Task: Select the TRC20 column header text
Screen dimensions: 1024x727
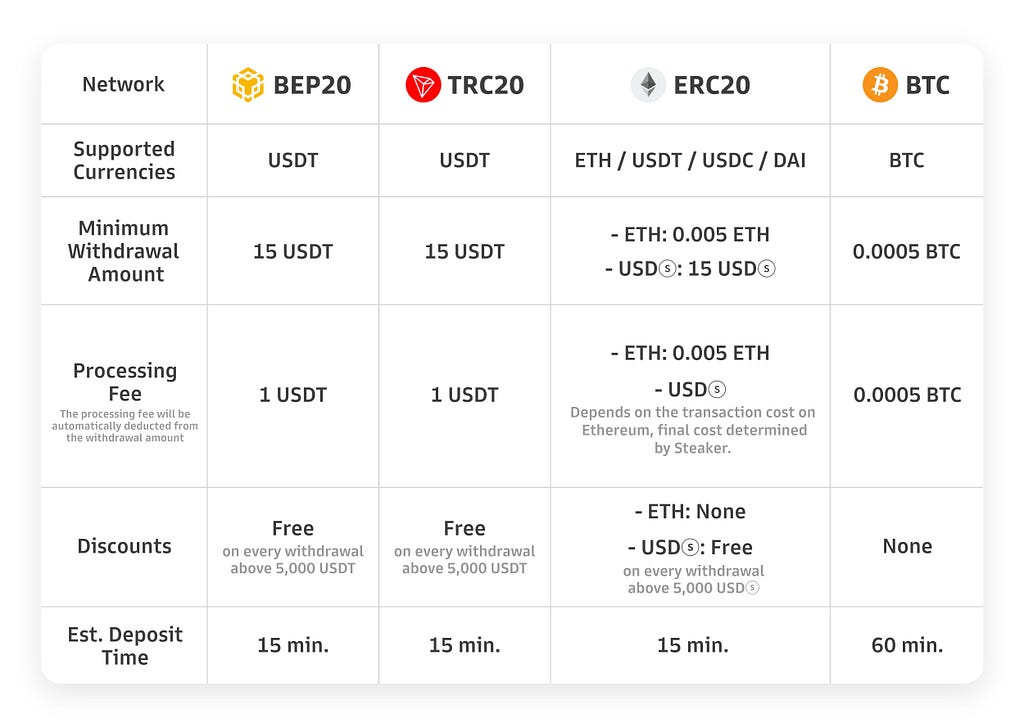Action: click(x=485, y=85)
